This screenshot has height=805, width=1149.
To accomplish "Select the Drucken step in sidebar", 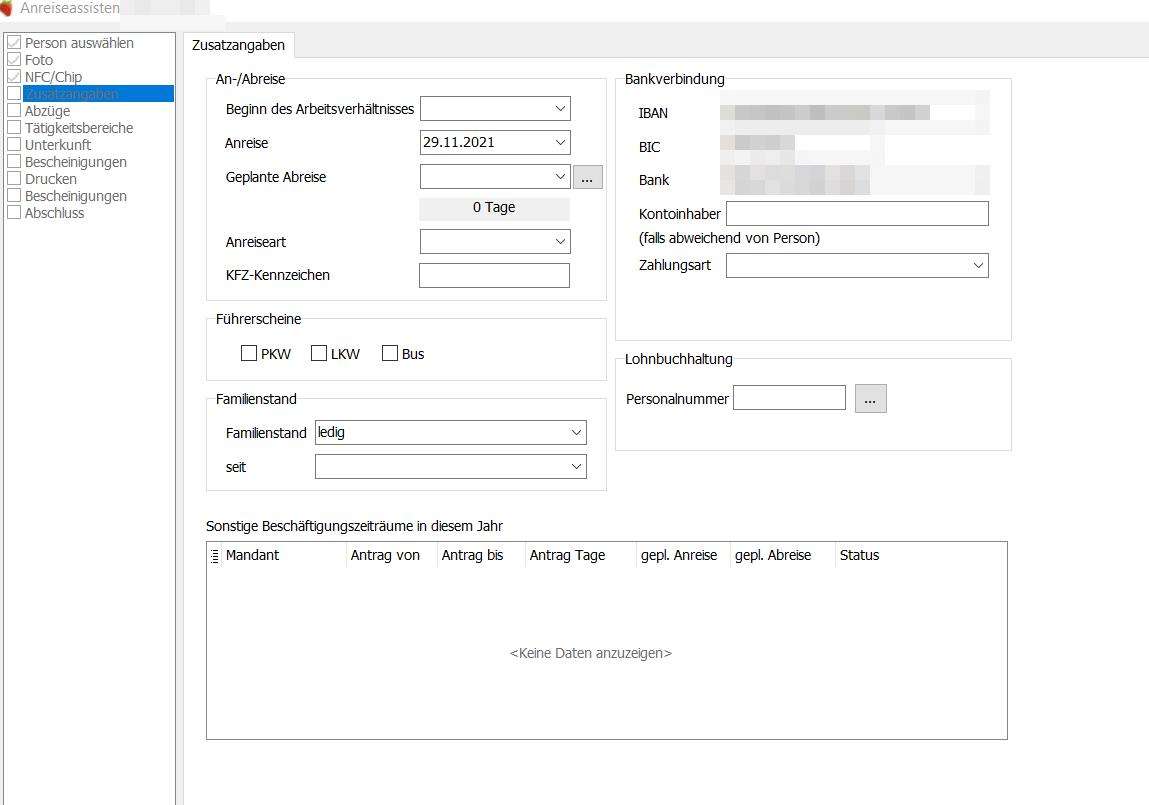I will (x=51, y=179).
